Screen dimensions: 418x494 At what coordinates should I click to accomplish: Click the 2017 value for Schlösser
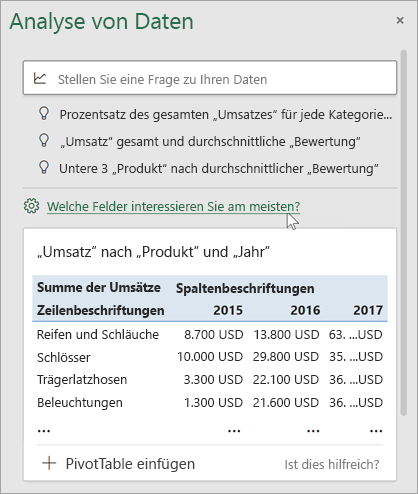pyautogui.click(x=356, y=357)
